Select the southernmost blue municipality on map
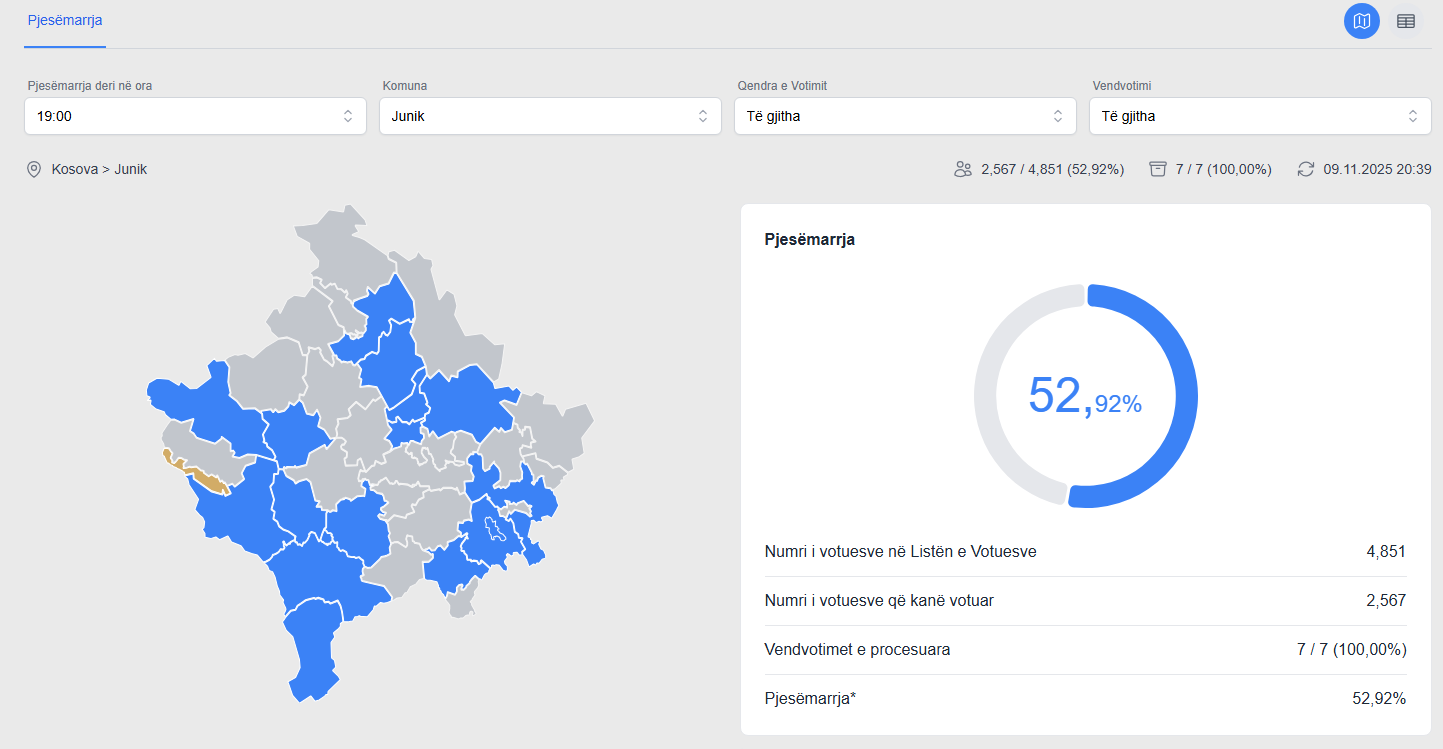This screenshot has width=1443, height=749. 315,650
